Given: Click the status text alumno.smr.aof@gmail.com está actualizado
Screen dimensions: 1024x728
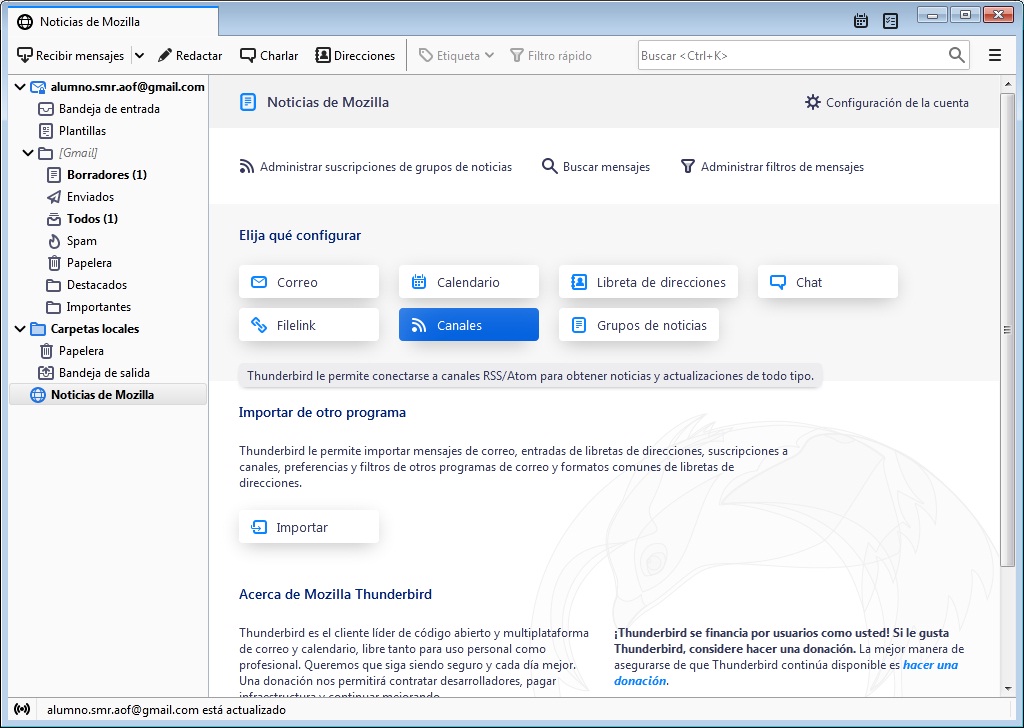Looking at the screenshot, I should click(166, 710).
